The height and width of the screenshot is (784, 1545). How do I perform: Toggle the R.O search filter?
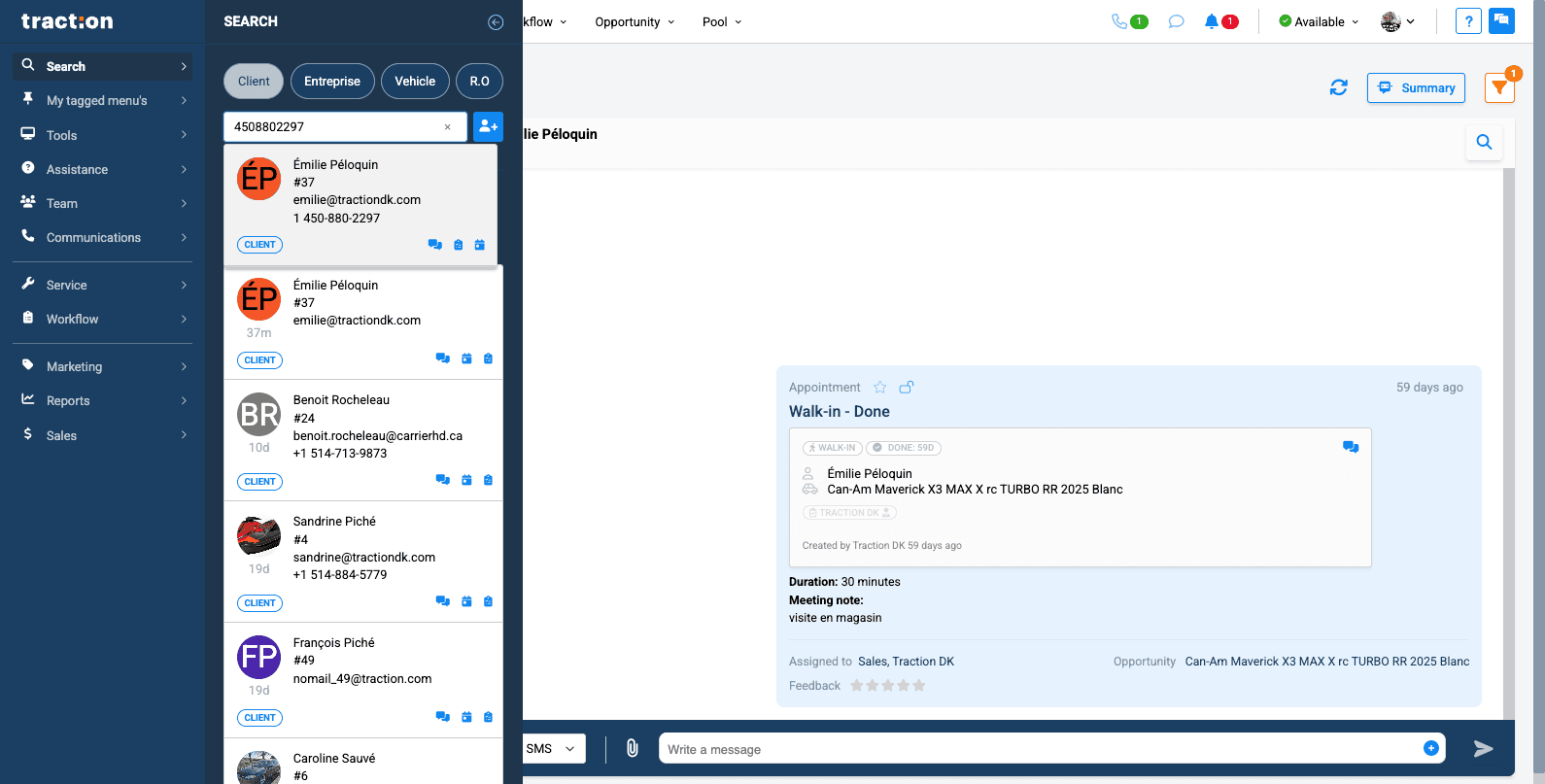[479, 82]
